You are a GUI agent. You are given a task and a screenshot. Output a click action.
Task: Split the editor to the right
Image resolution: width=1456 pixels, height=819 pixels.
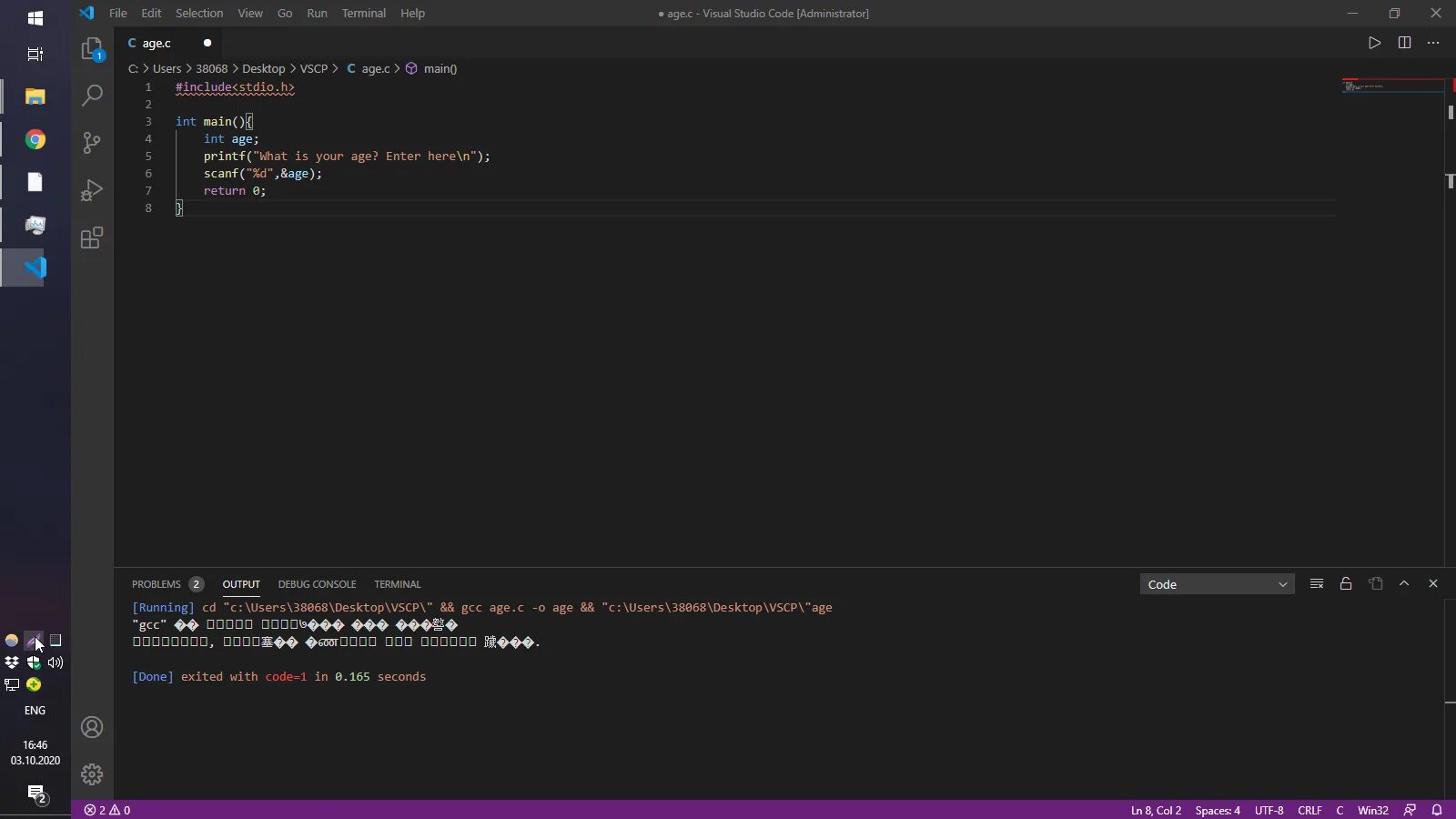pos(1404,43)
